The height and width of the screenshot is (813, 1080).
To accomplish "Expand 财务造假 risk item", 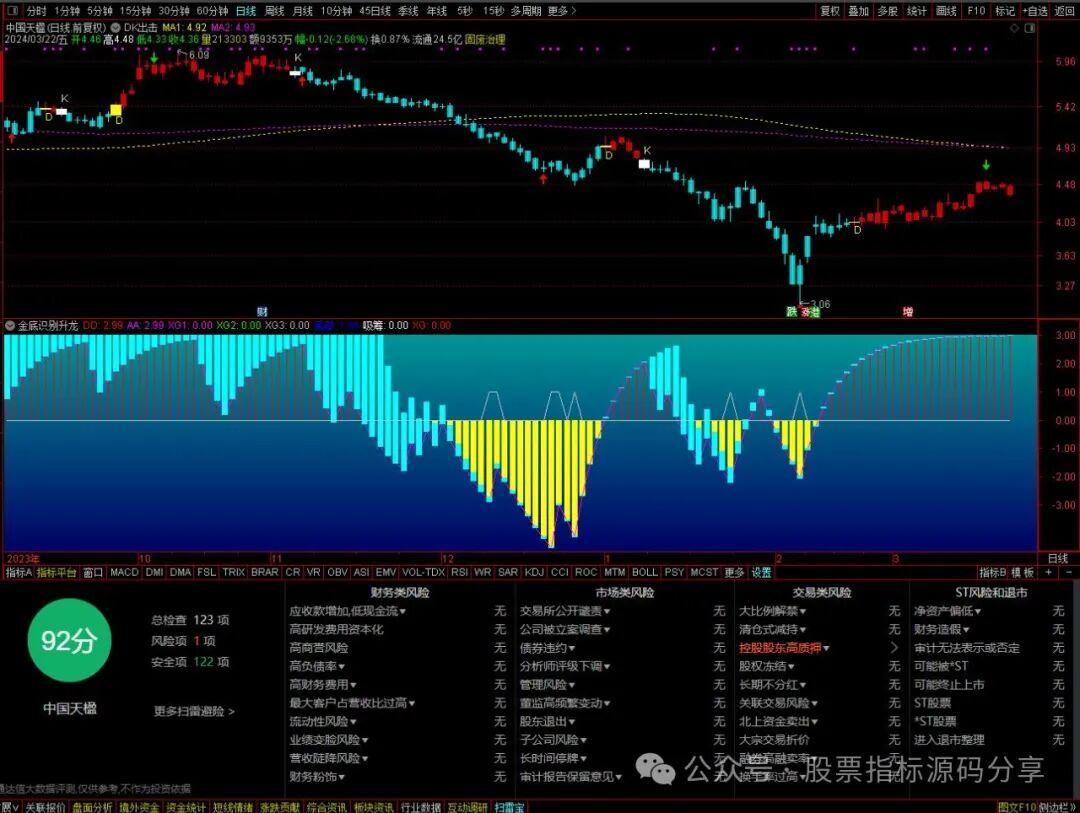I will 942,629.
